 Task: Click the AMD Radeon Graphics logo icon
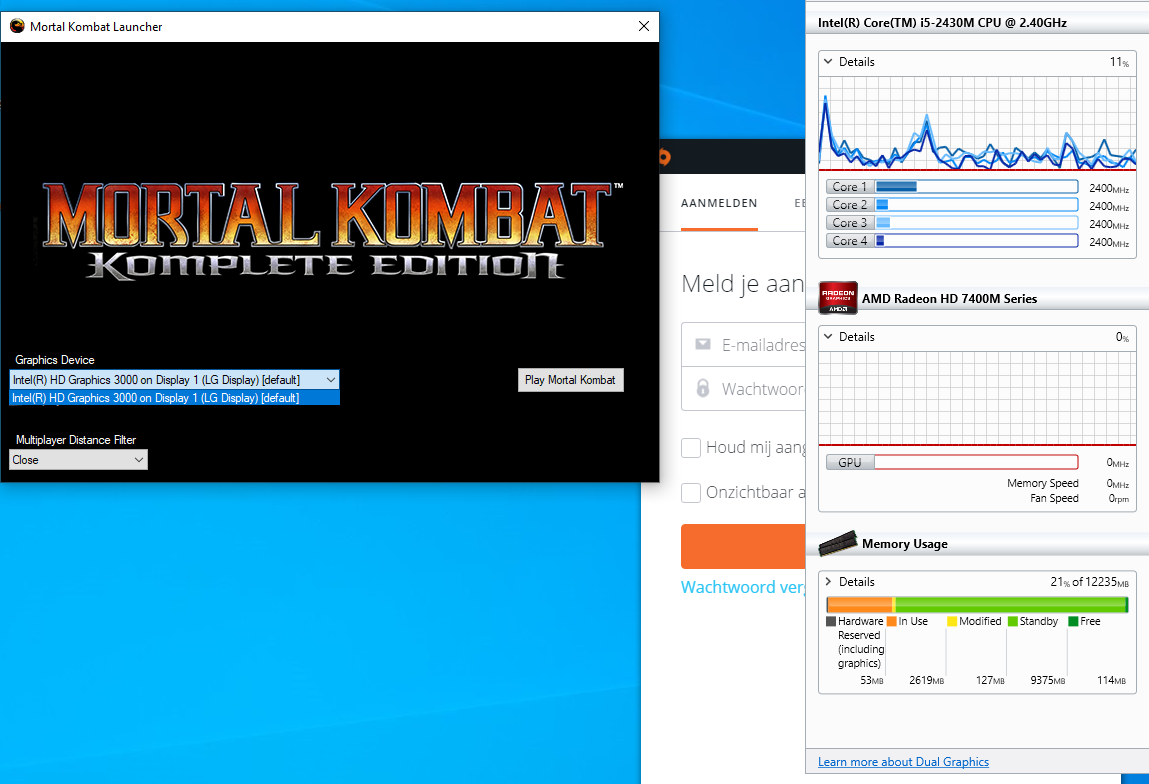(x=838, y=298)
